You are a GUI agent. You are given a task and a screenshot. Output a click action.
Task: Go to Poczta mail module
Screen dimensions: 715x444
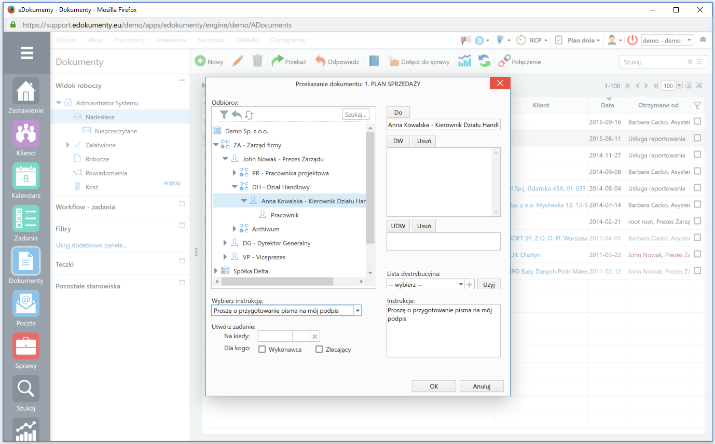(26, 302)
